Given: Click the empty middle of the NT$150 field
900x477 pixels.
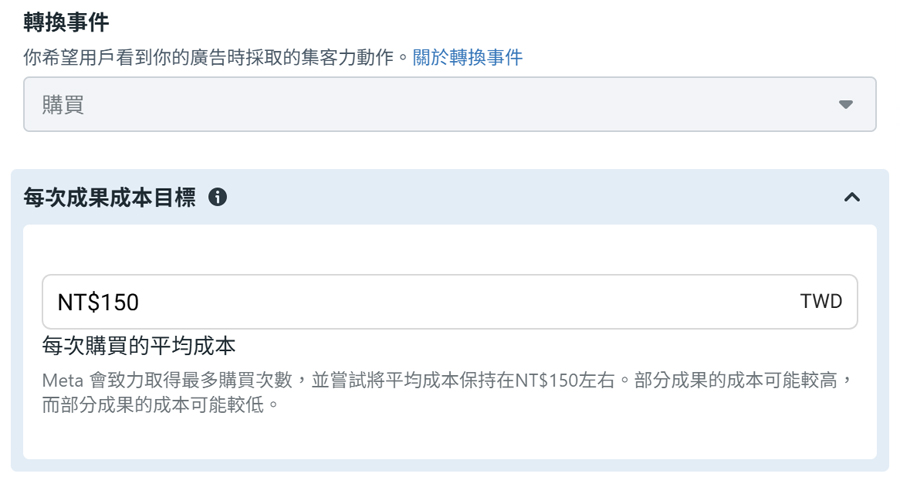Looking at the screenshot, I should coord(459,302).
